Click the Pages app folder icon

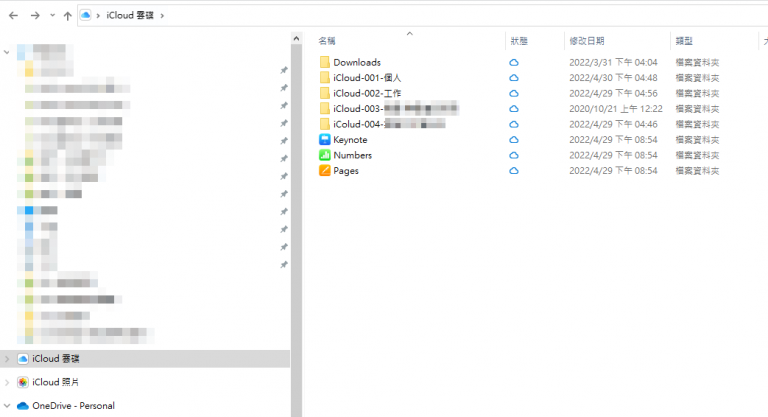(324, 171)
